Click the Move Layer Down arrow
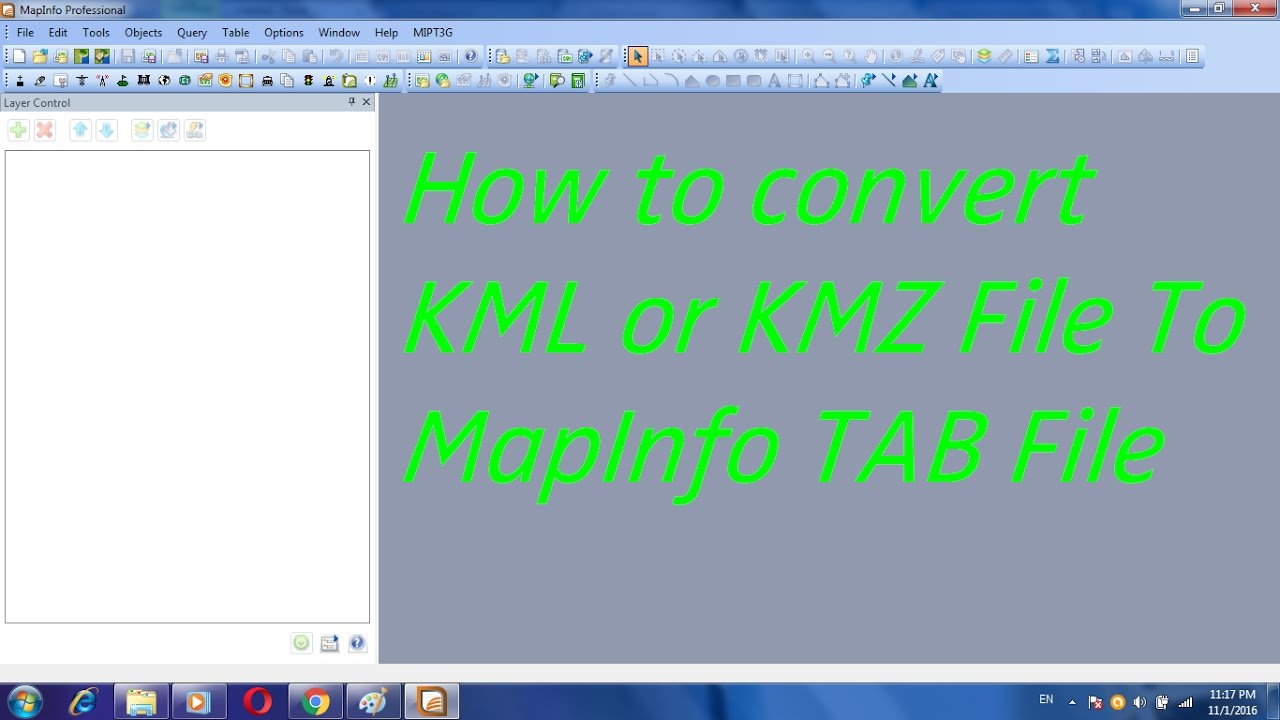Image resolution: width=1280 pixels, height=720 pixels. 106,130
